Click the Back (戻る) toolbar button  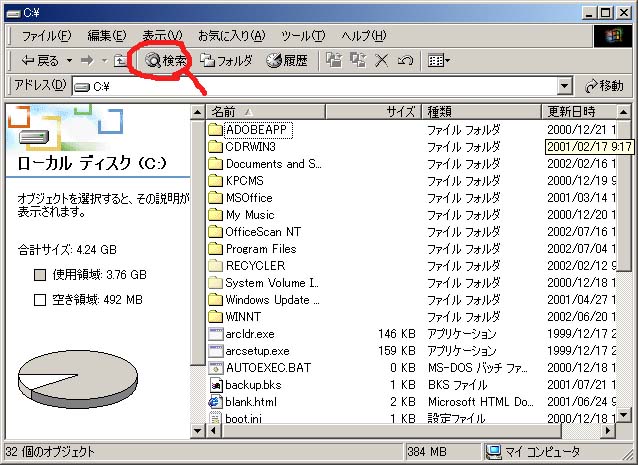point(40,61)
